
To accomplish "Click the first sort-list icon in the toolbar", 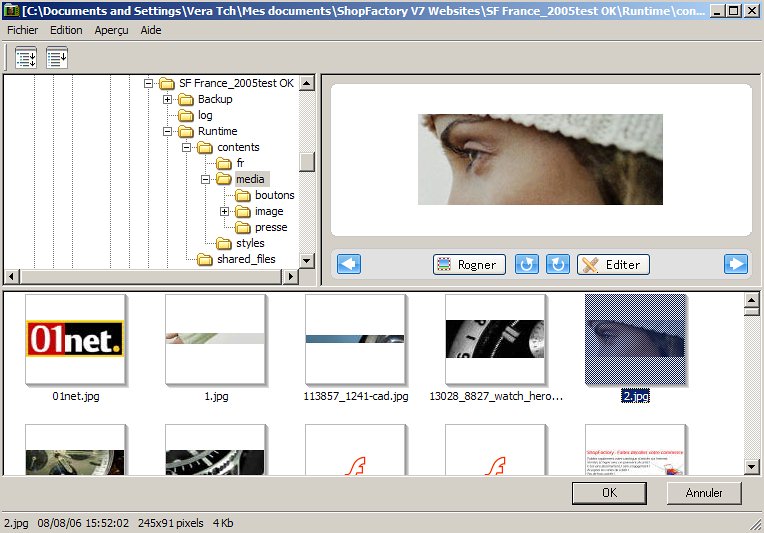I will pyautogui.click(x=26, y=58).
